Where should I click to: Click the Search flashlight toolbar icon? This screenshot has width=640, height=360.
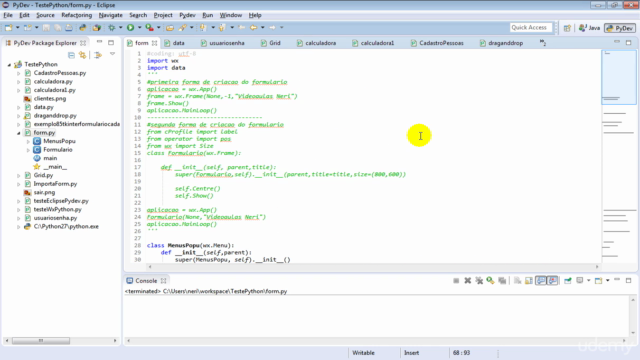(182, 28)
